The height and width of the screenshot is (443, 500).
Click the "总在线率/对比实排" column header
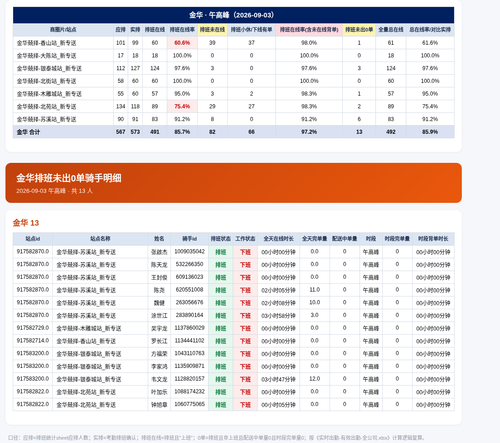coord(430,30)
